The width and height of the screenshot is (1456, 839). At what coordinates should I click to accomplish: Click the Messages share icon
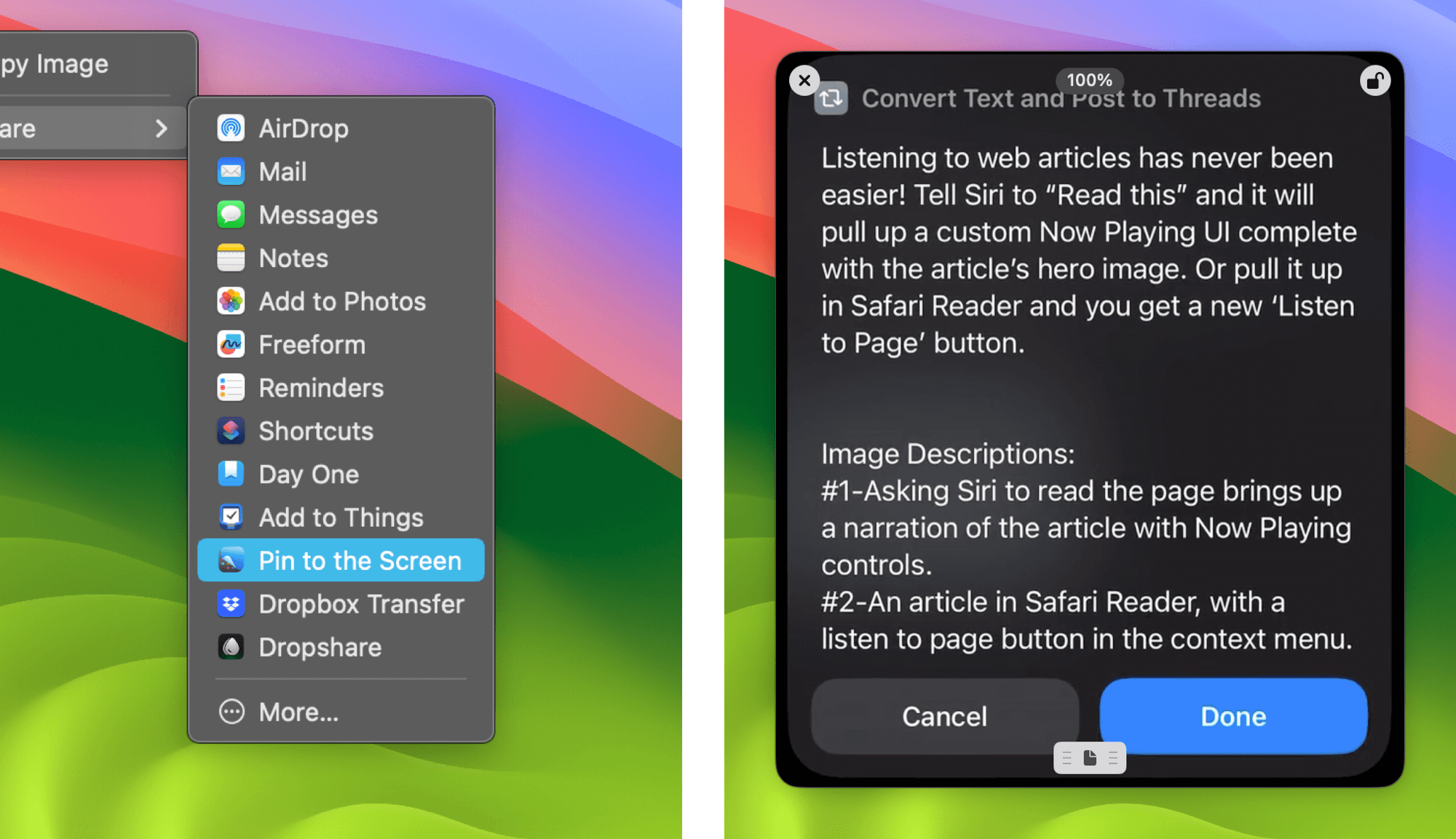point(231,214)
